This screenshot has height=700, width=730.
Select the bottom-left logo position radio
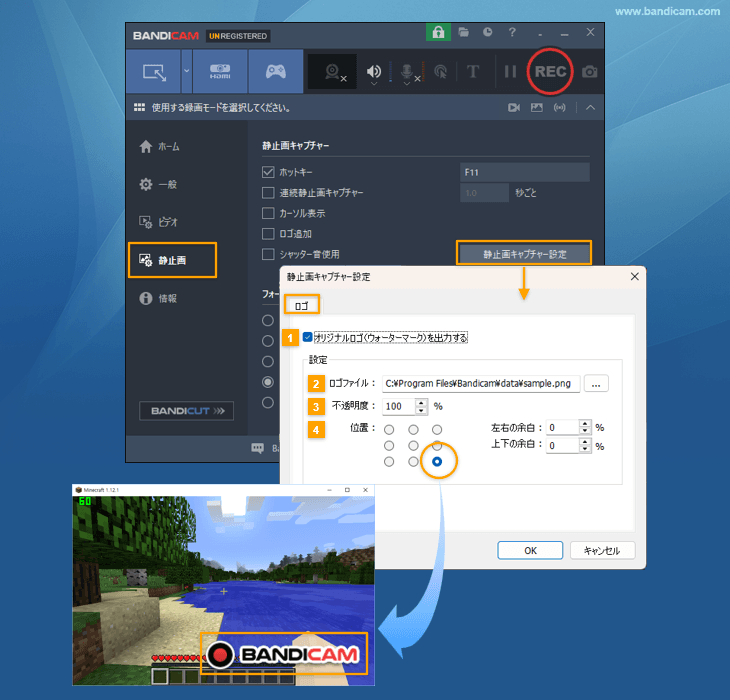[x=389, y=462]
